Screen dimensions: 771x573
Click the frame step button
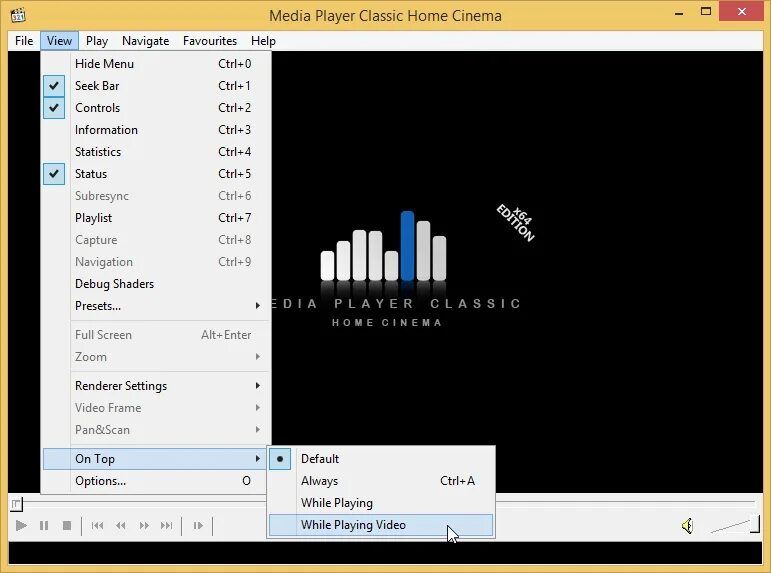198,525
